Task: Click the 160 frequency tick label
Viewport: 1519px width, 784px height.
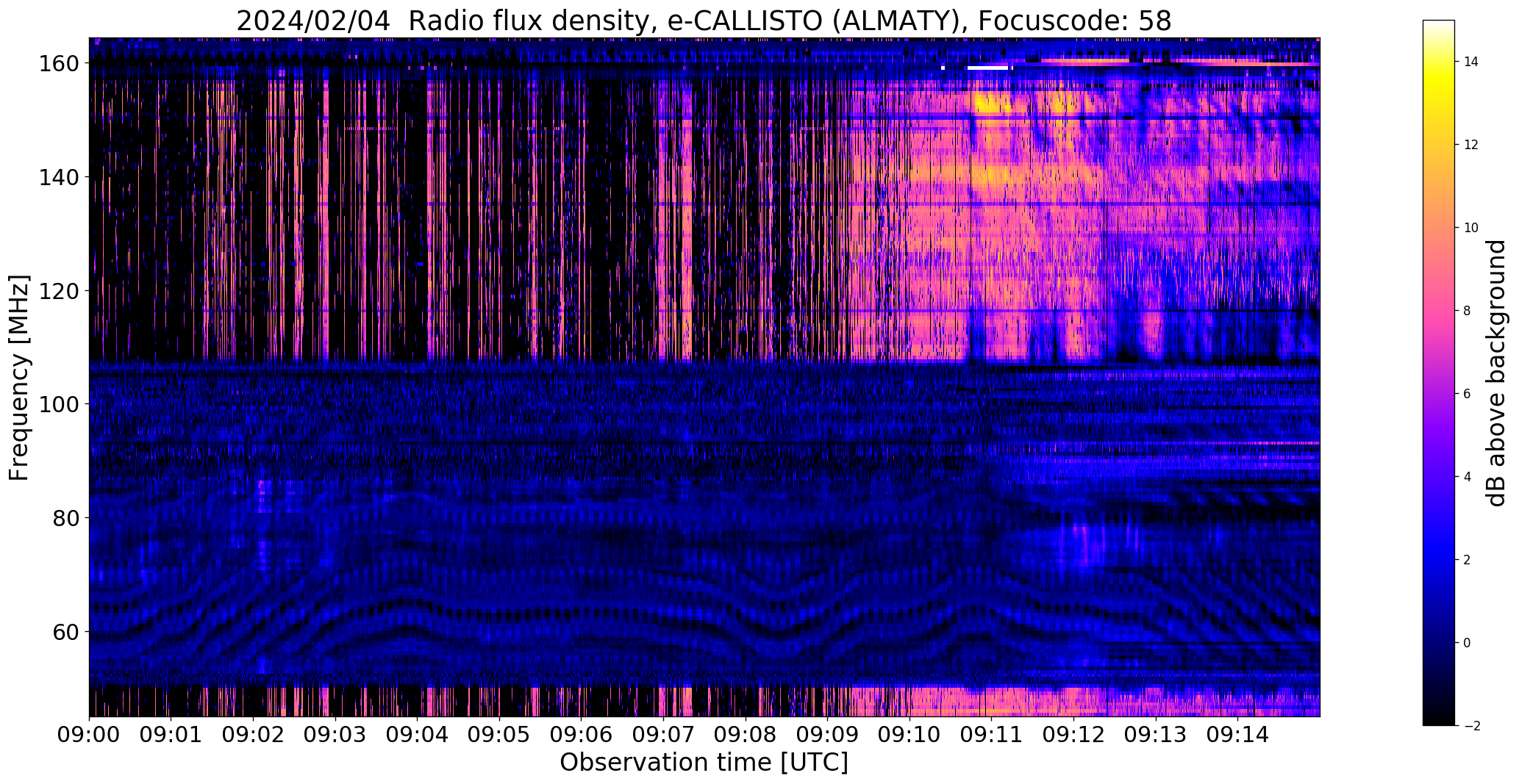Action: coord(58,64)
